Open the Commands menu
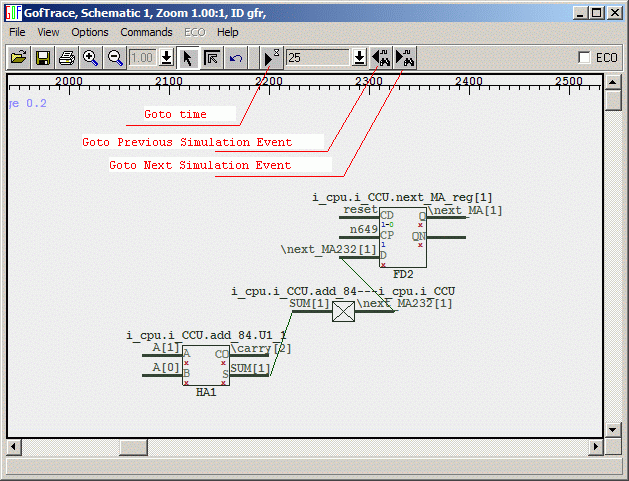 pyautogui.click(x=146, y=32)
